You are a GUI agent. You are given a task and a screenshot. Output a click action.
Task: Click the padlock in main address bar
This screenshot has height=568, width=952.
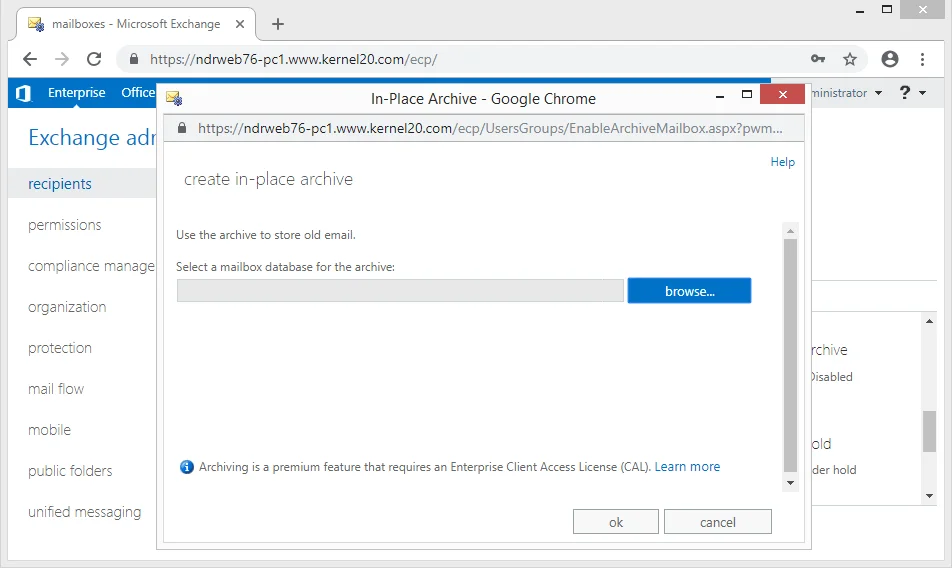(x=134, y=59)
